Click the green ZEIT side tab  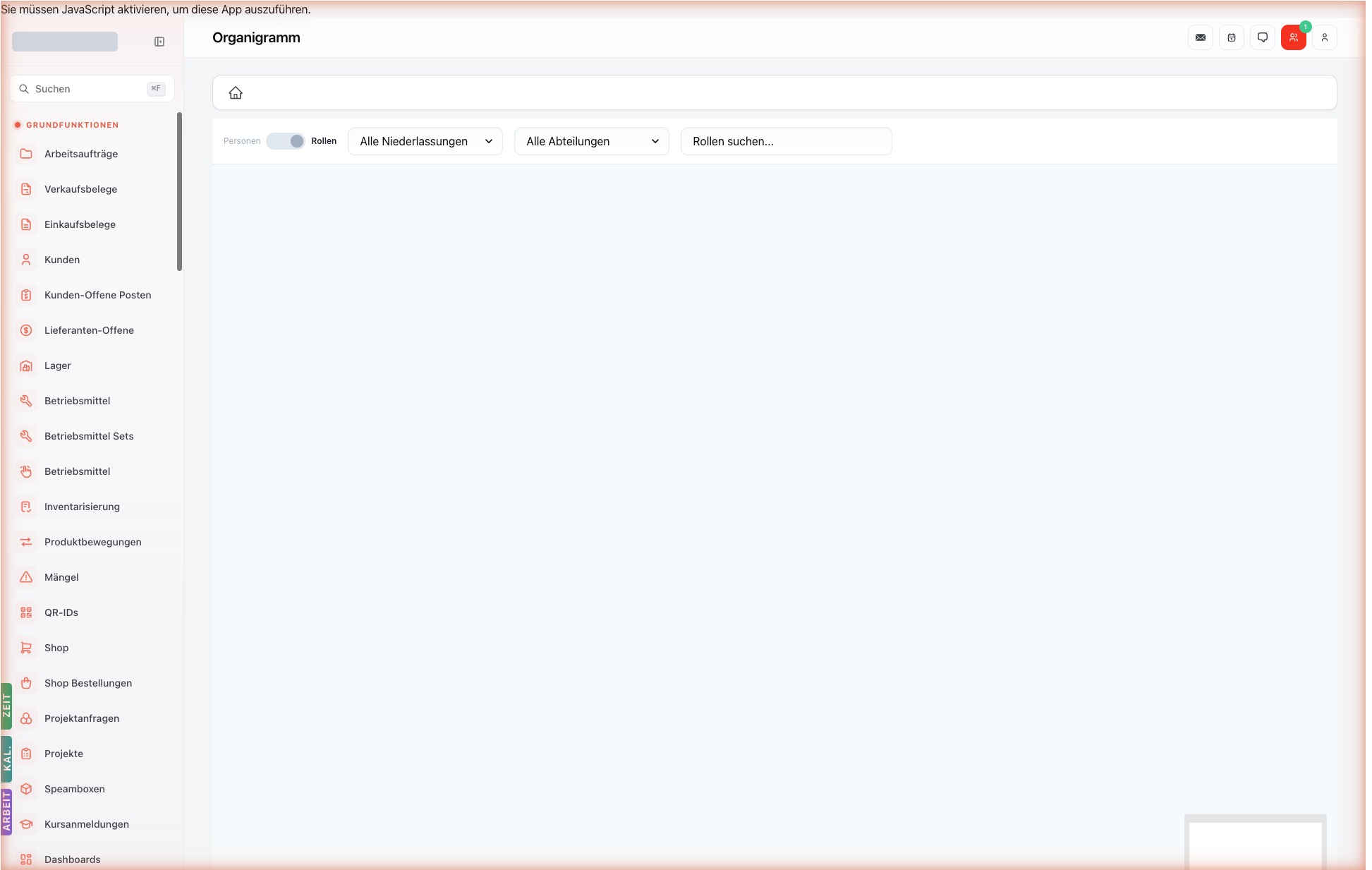[6, 706]
